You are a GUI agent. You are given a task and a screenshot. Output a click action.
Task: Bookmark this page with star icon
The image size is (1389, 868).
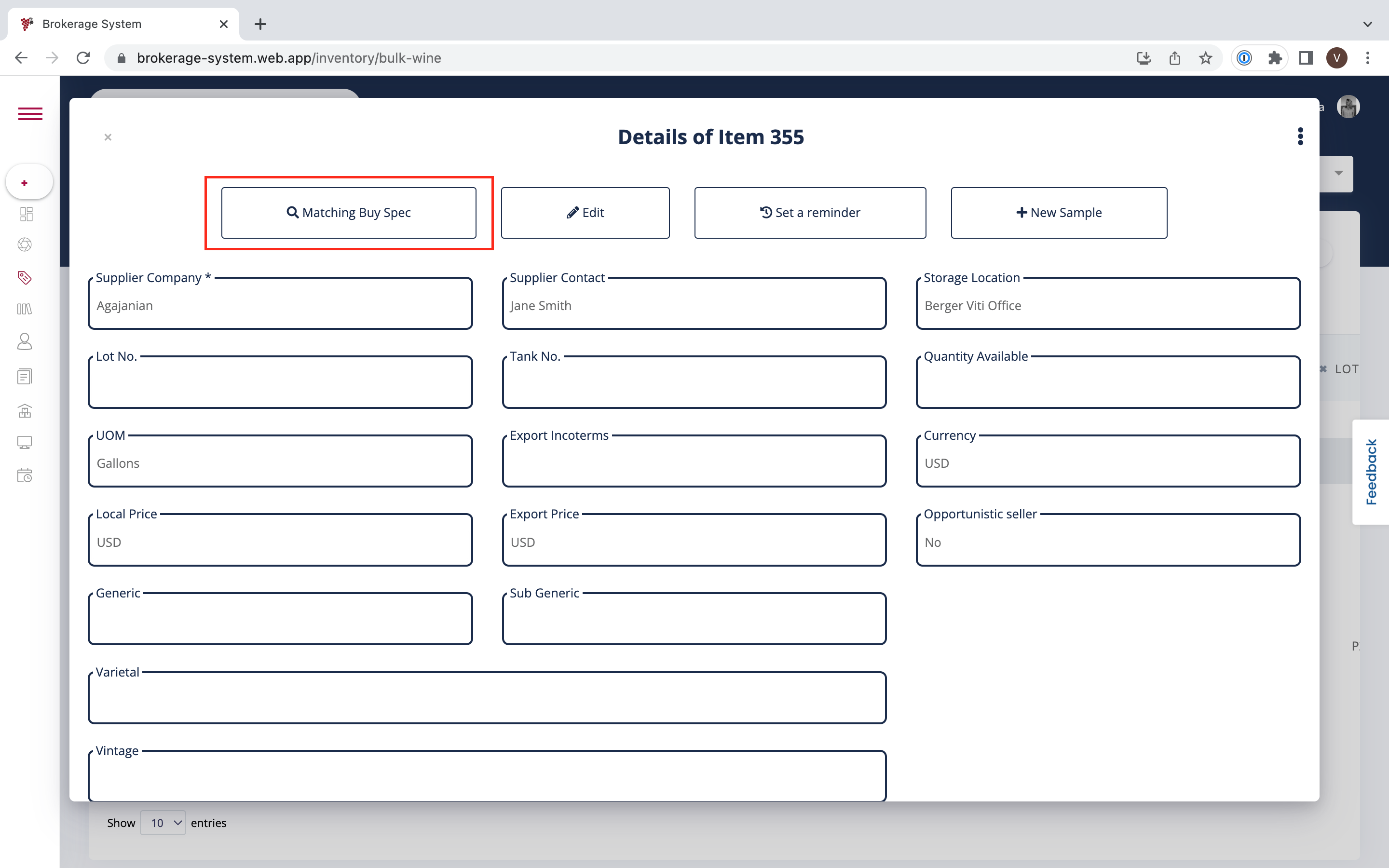click(1205, 58)
